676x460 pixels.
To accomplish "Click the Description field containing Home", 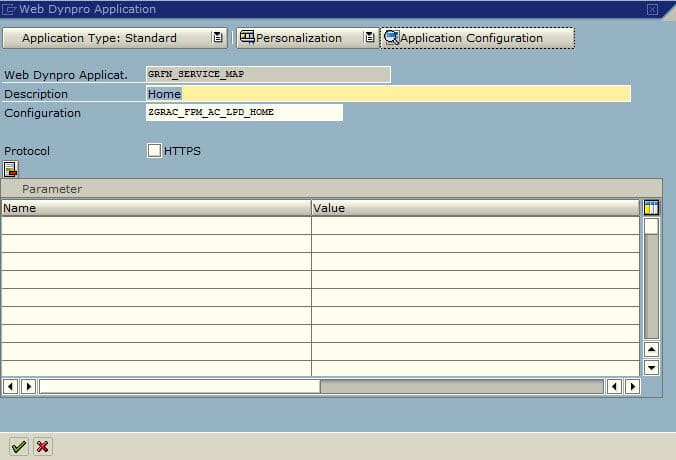I will point(388,94).
